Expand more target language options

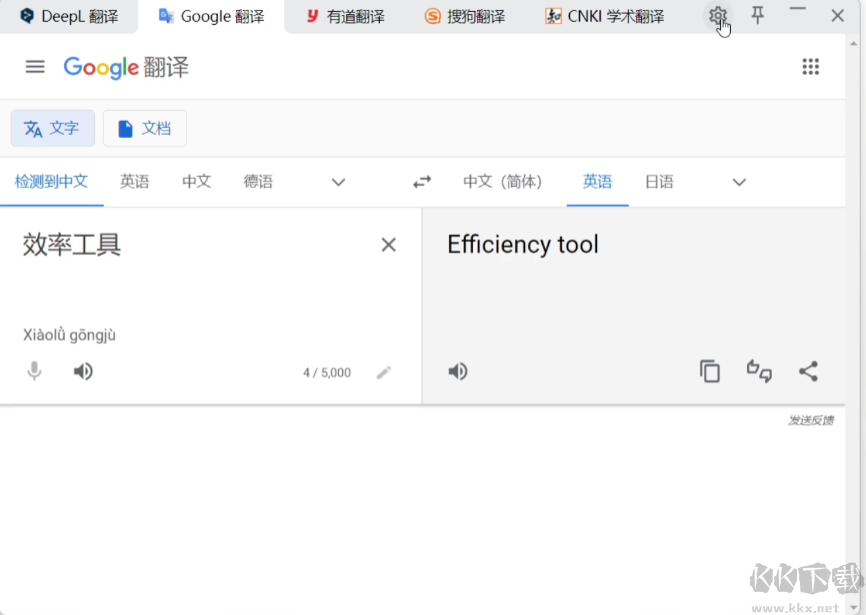pyautogui.click(x=738, y=182)
